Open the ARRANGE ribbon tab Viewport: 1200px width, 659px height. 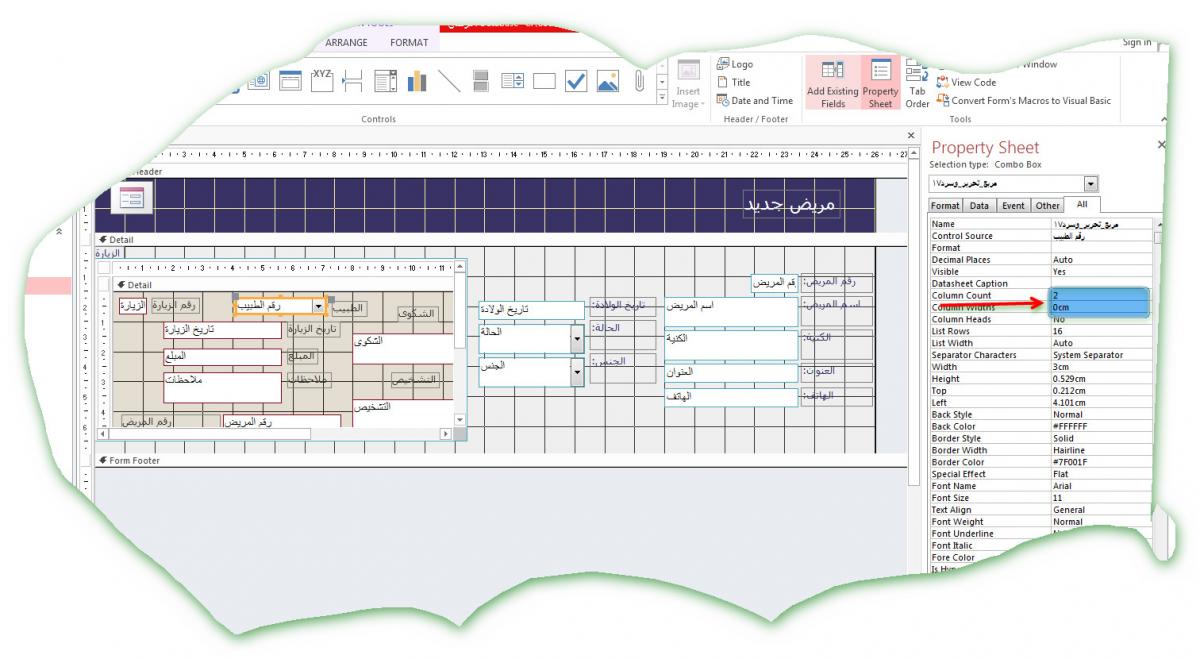pyautogui.click(x=346, y=42)
